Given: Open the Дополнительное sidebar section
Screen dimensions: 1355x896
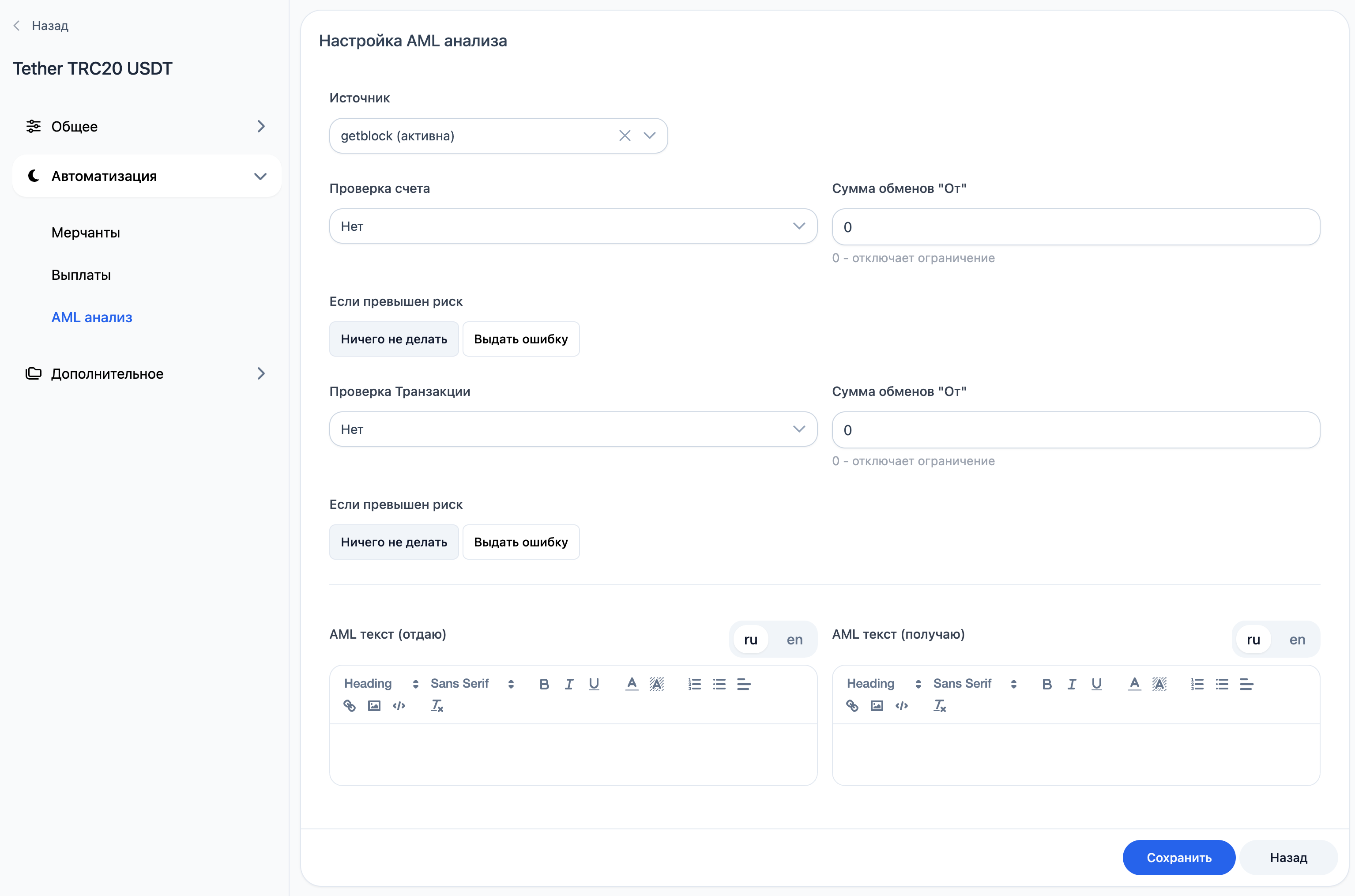Looking at the screenshot, I should coord(147,374).
